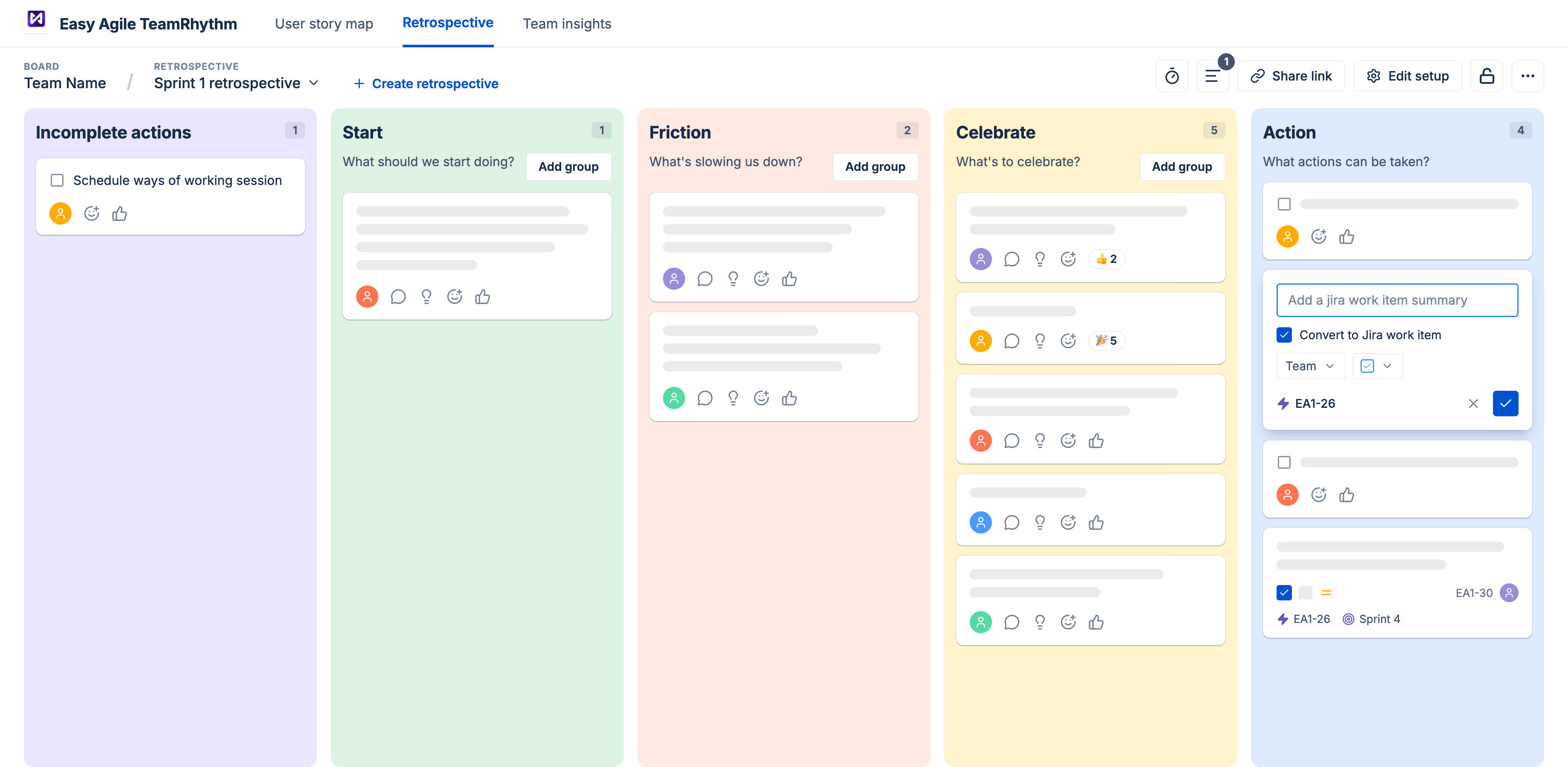This screenshot has height=767, width=1568.
Task: Click lightbulb icon on second Celebrate card
Action: 1040,341
